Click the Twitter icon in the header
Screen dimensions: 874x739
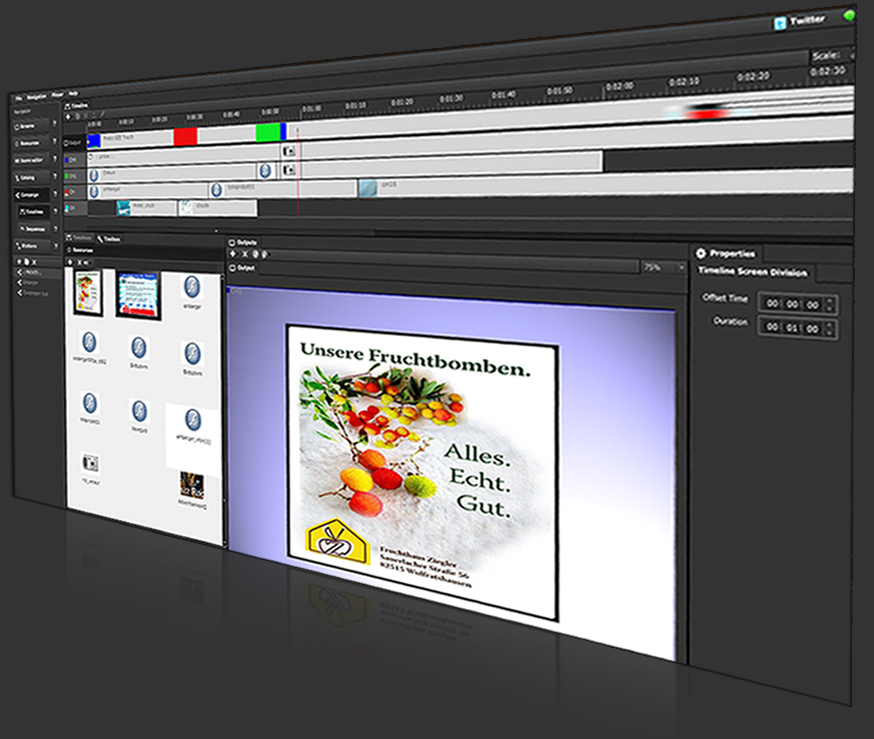780,21
